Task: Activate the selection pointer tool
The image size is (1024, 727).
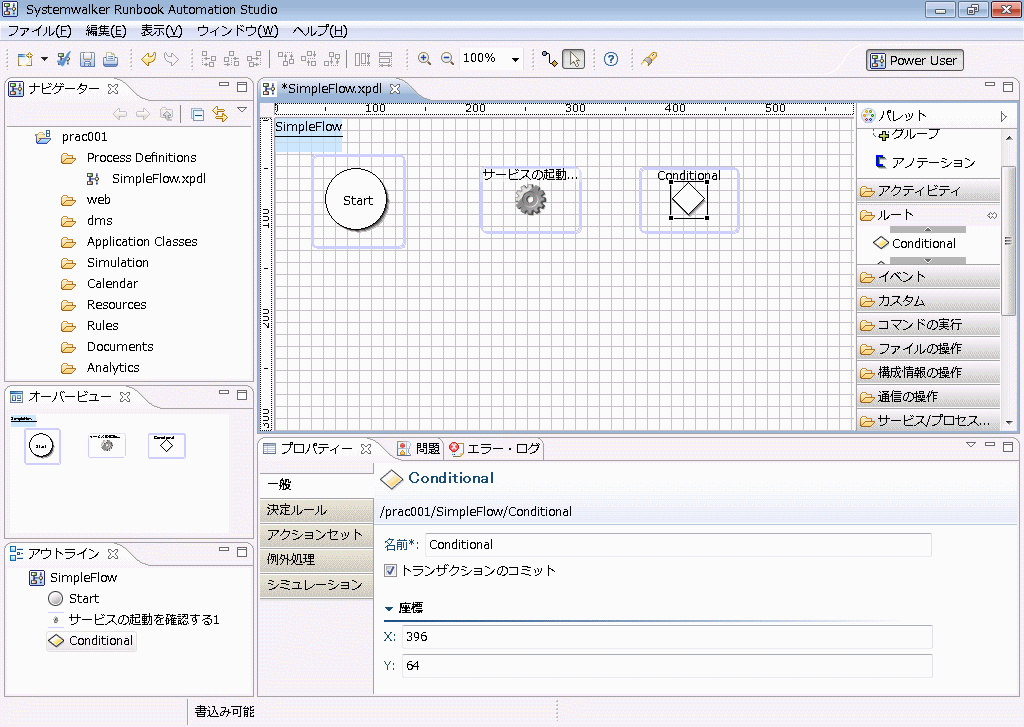Action: 574,59
